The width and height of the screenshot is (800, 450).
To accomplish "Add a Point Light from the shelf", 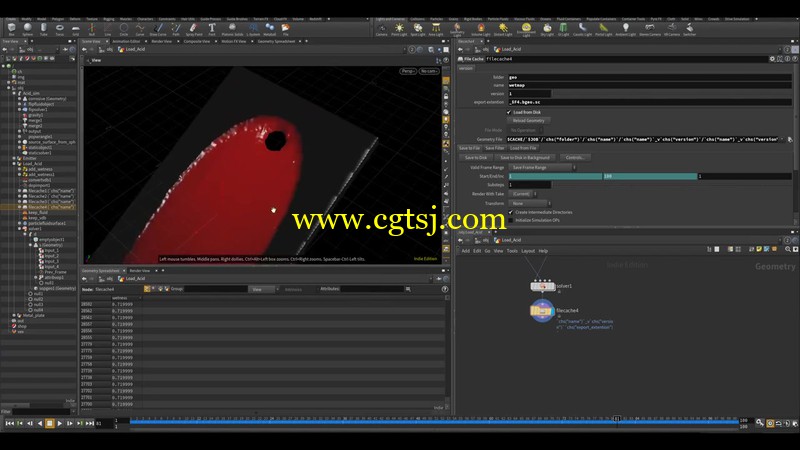I will [x=399, y=30].
